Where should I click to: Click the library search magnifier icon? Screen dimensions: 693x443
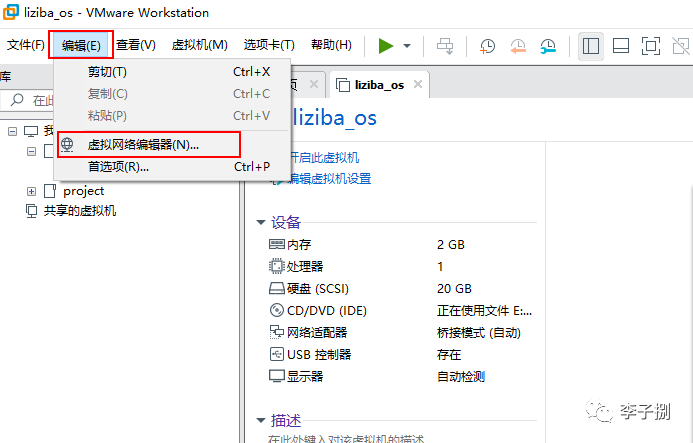(17, 100)
